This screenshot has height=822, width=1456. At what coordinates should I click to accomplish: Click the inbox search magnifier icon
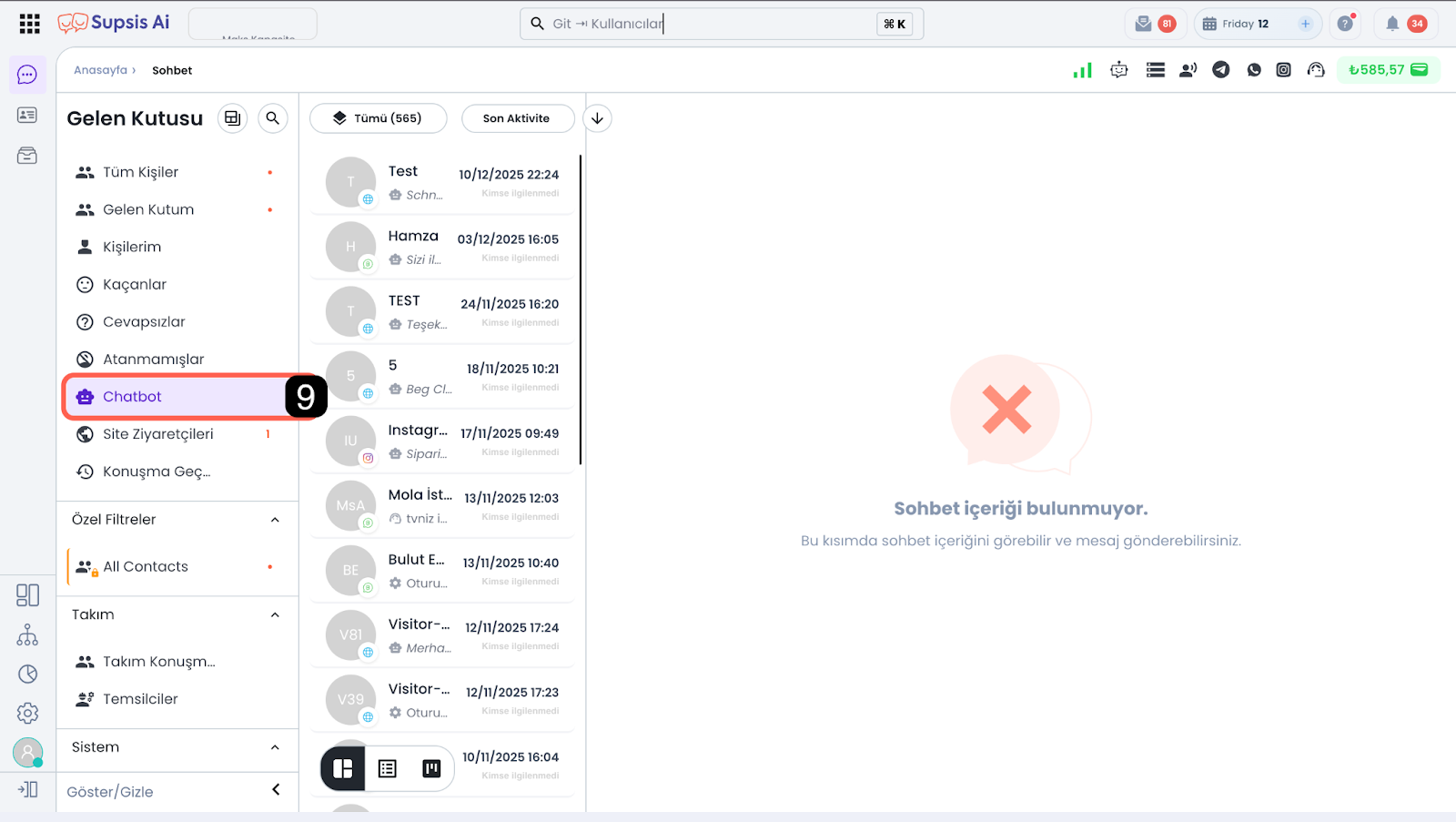tap(272, 118)
